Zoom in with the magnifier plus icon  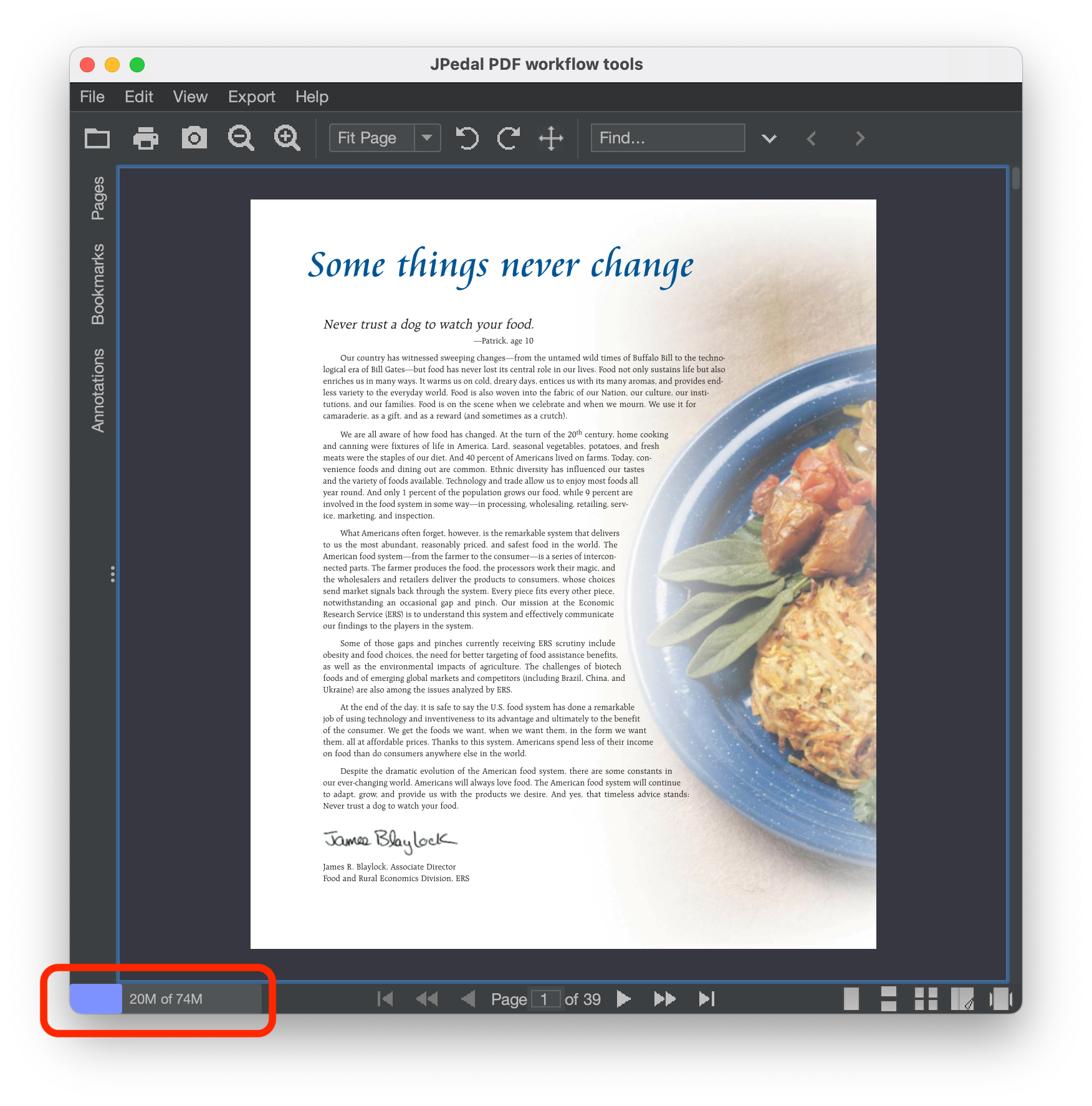[287, 138]
